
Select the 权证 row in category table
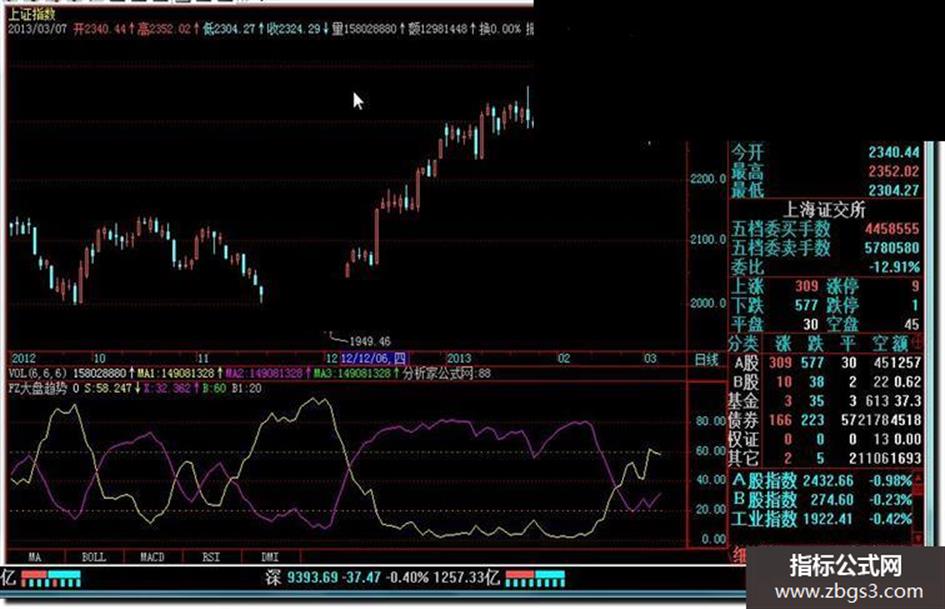(824, 439)
